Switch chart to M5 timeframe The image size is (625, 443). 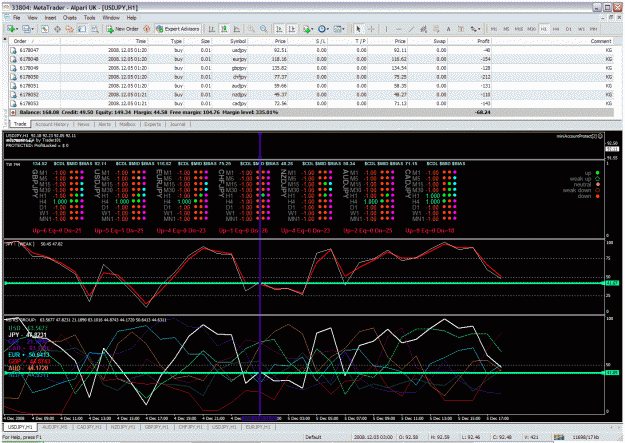pyautogui.click(x=506, y=29)
